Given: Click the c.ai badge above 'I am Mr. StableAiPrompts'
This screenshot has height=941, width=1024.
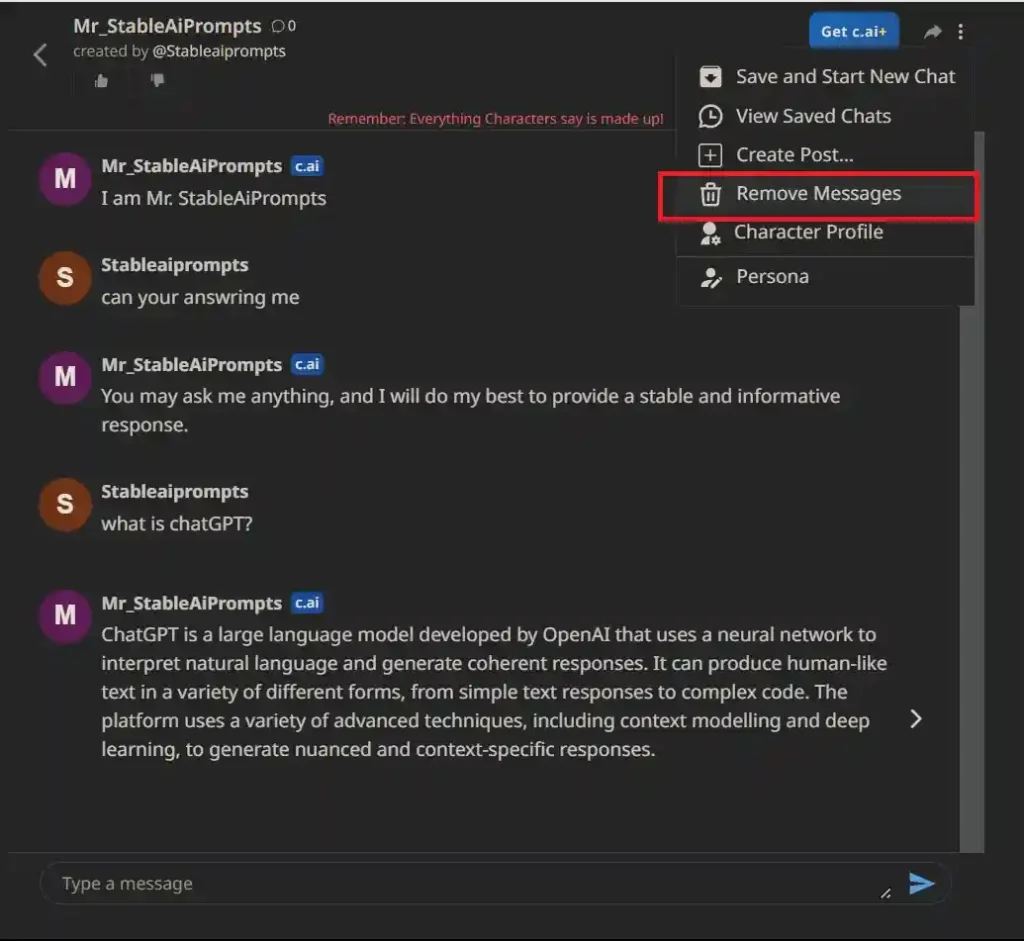Looking at the screenshot, I should coord(307,166).
